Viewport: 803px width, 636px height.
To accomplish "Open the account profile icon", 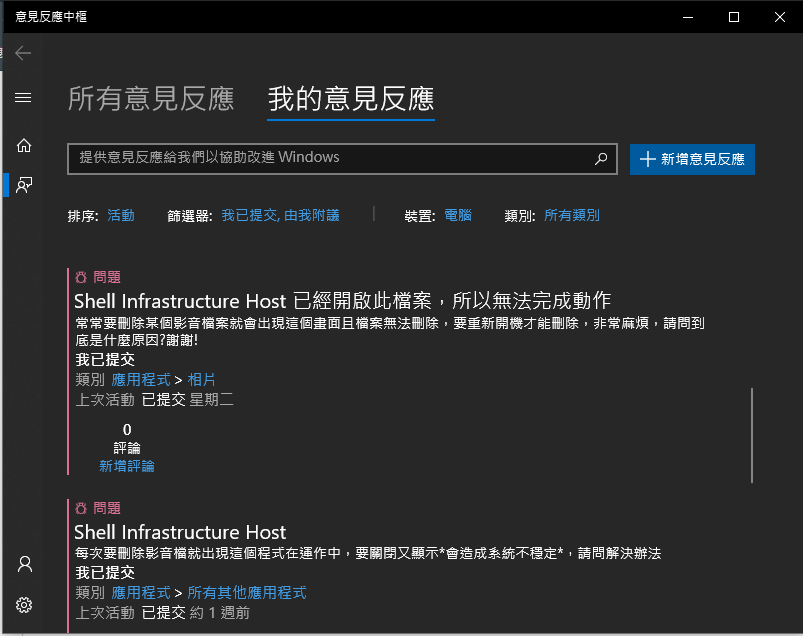I will 25,564.
